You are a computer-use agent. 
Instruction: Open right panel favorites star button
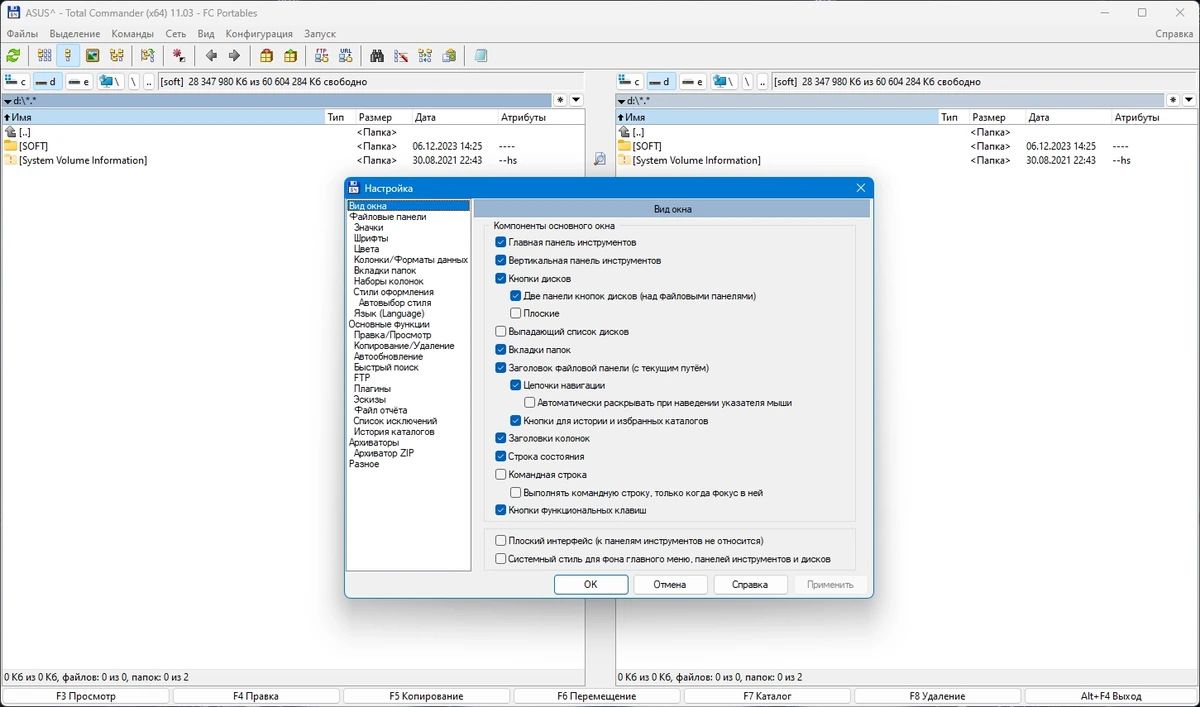tap(1174, 100)
